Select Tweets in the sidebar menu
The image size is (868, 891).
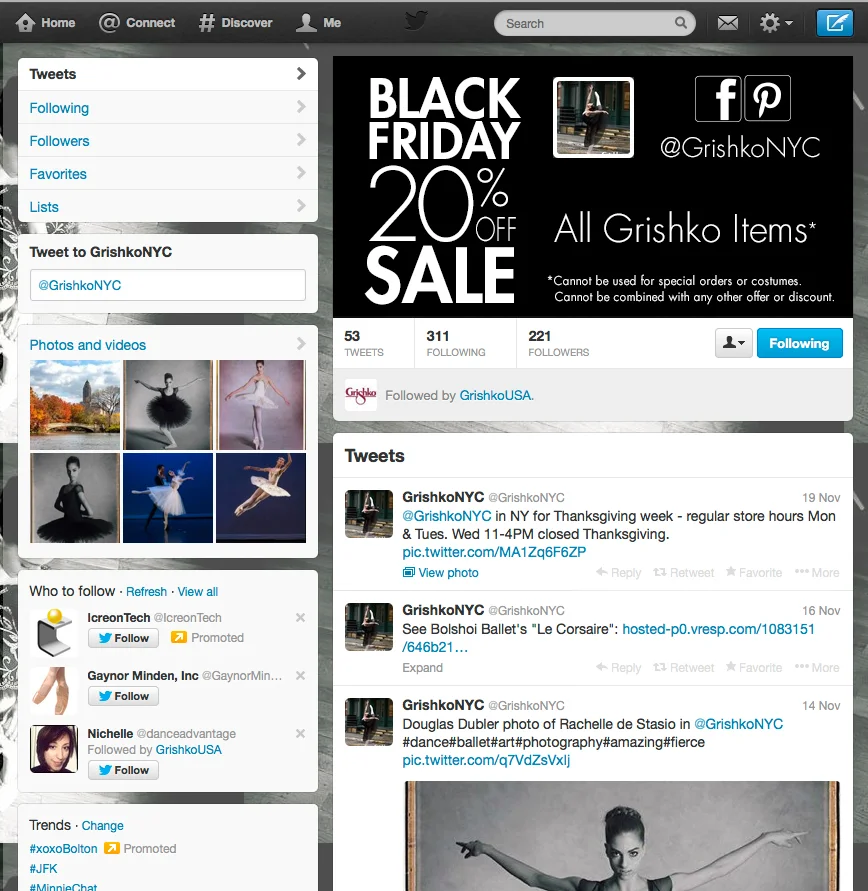pos(168,74)
